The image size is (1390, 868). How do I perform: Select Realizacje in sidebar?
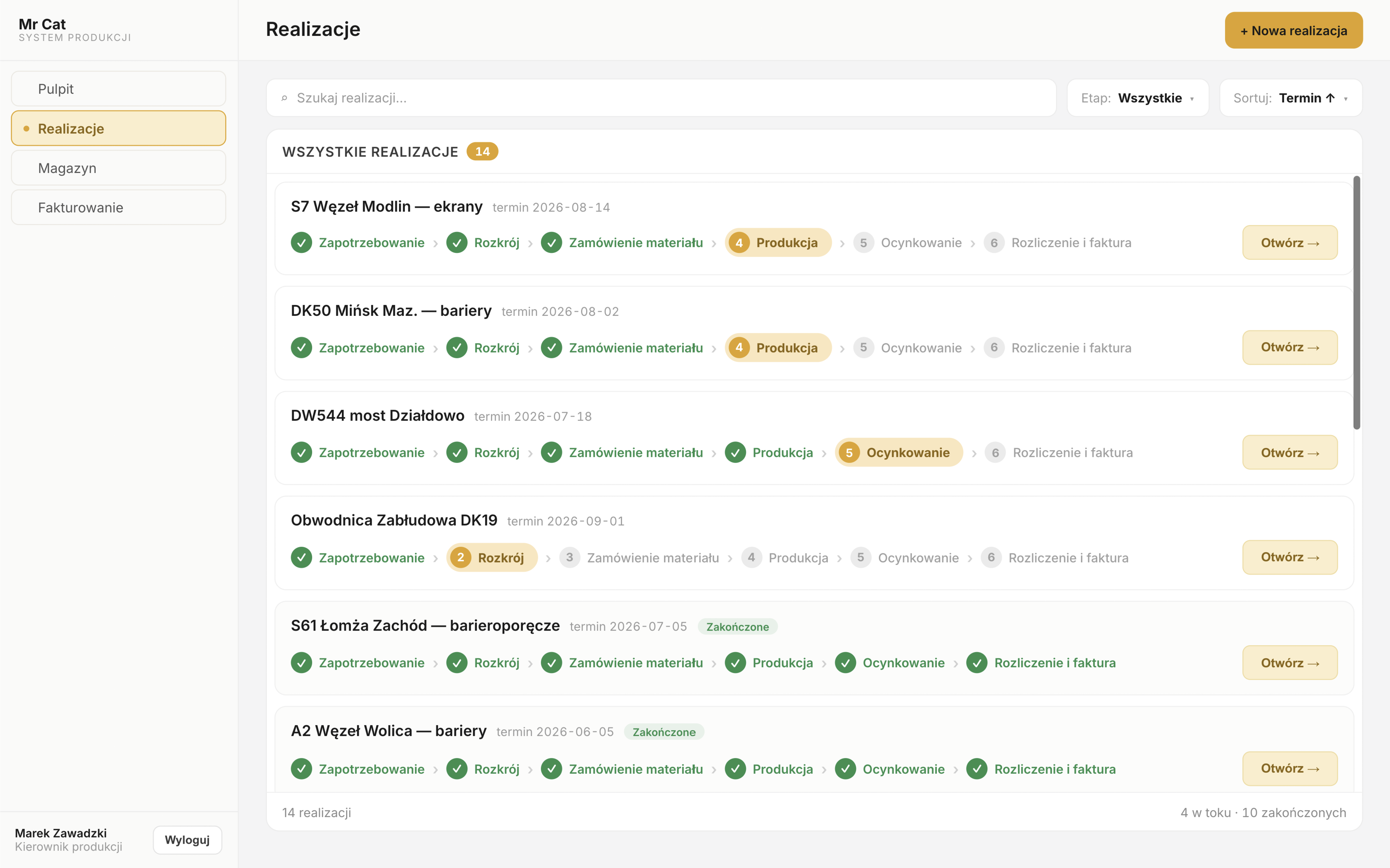pos(118,129)
